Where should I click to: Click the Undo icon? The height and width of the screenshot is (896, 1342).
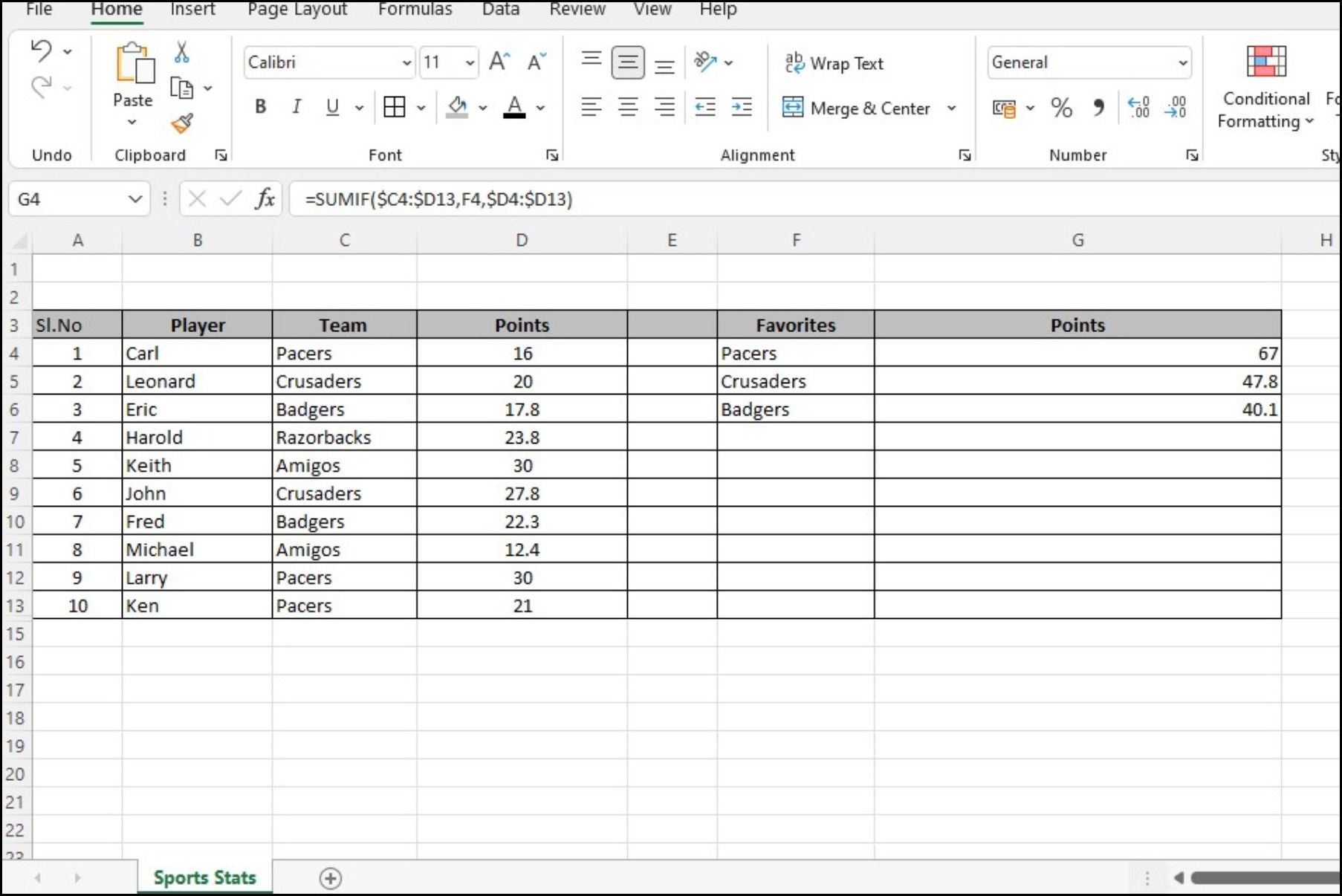[42, 50]
